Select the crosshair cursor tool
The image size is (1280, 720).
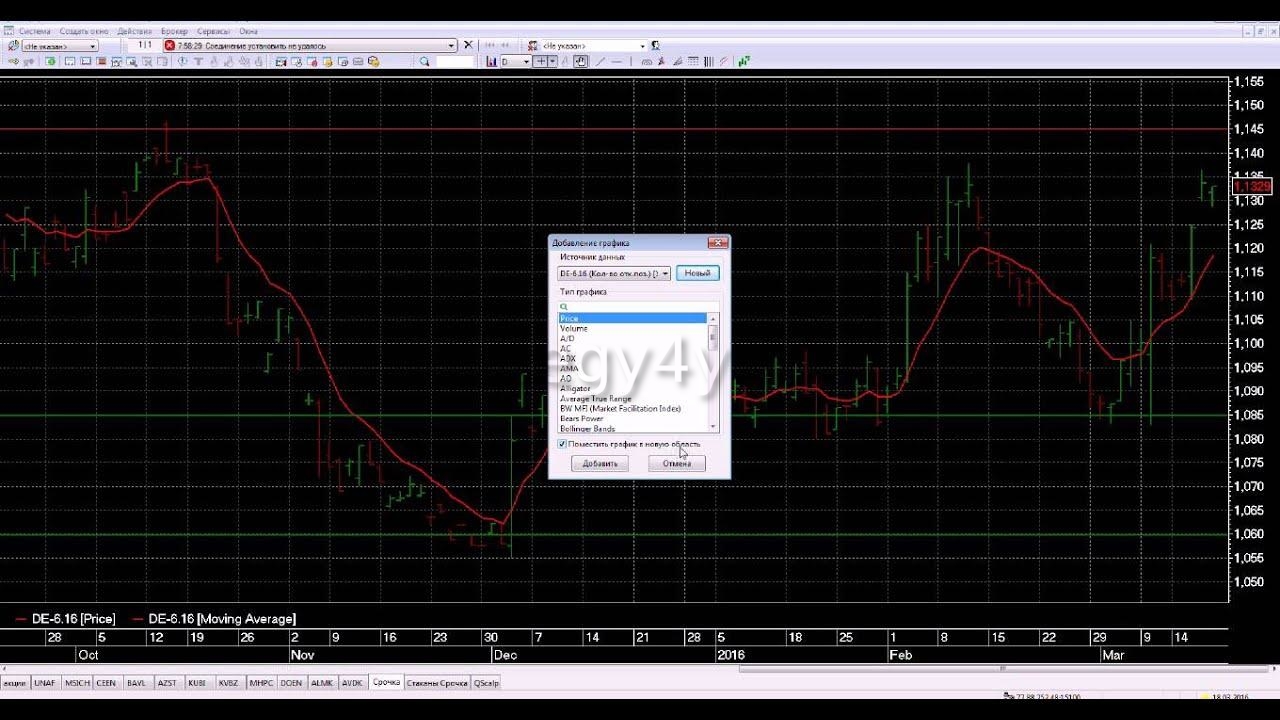coord(541,62)
